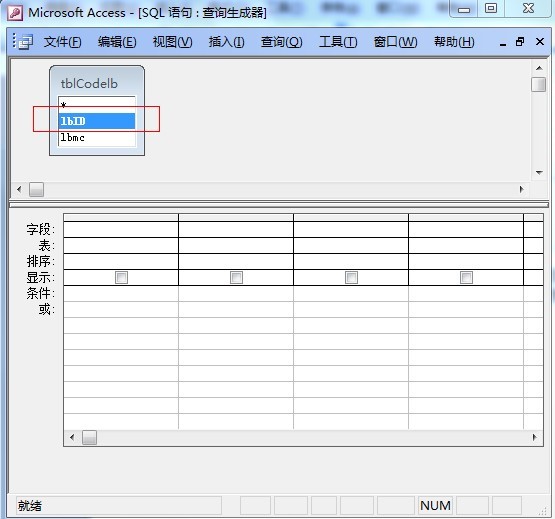Click the table pane horizontal scrollbar thumb
The width and height of the screenshot is (555, 519).
[x=36, y=189]
